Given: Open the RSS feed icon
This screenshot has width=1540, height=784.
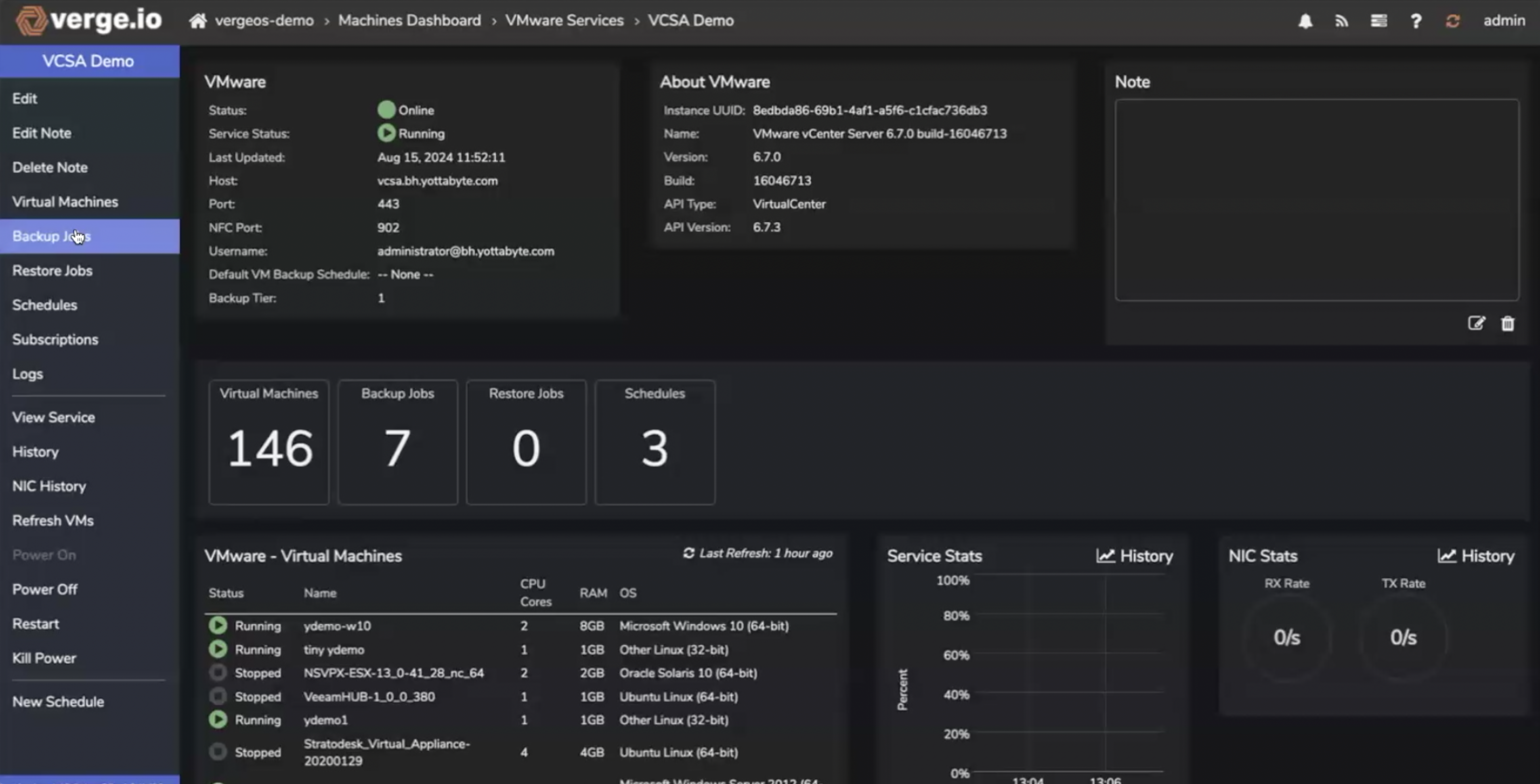Looking at the screenshot, I should point(1341,21).
